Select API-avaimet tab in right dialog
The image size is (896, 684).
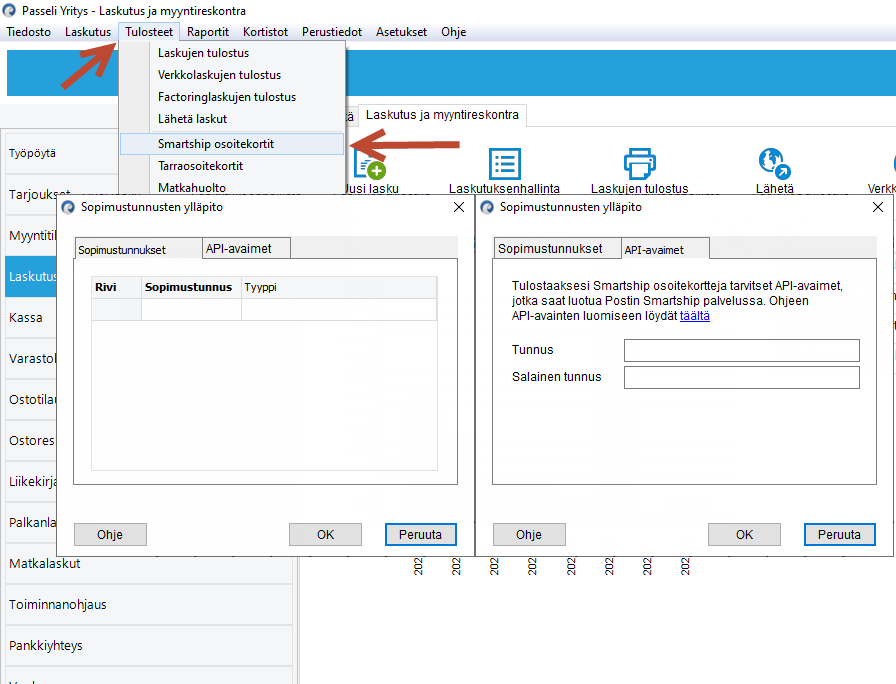665,250
